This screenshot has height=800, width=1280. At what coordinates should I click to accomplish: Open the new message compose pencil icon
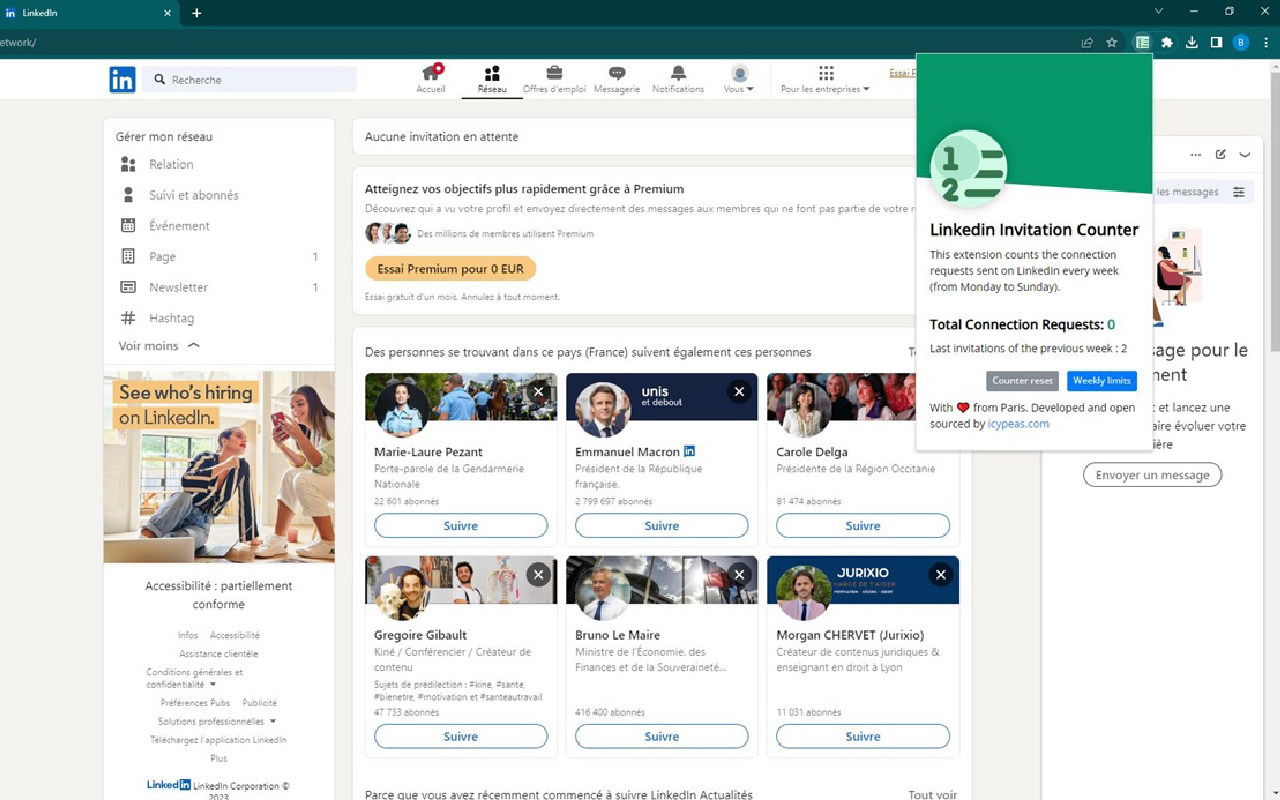(x=1220, y=154)
